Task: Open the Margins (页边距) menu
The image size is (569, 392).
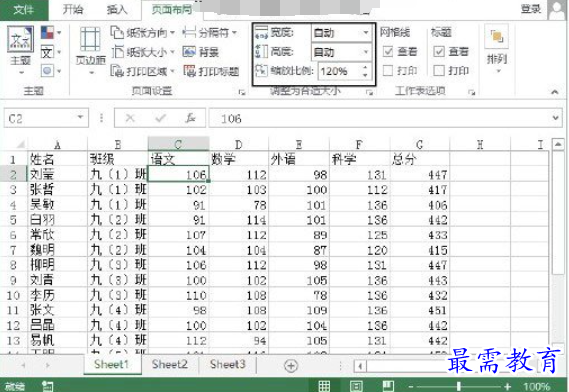Action: (x=90, y=50)
